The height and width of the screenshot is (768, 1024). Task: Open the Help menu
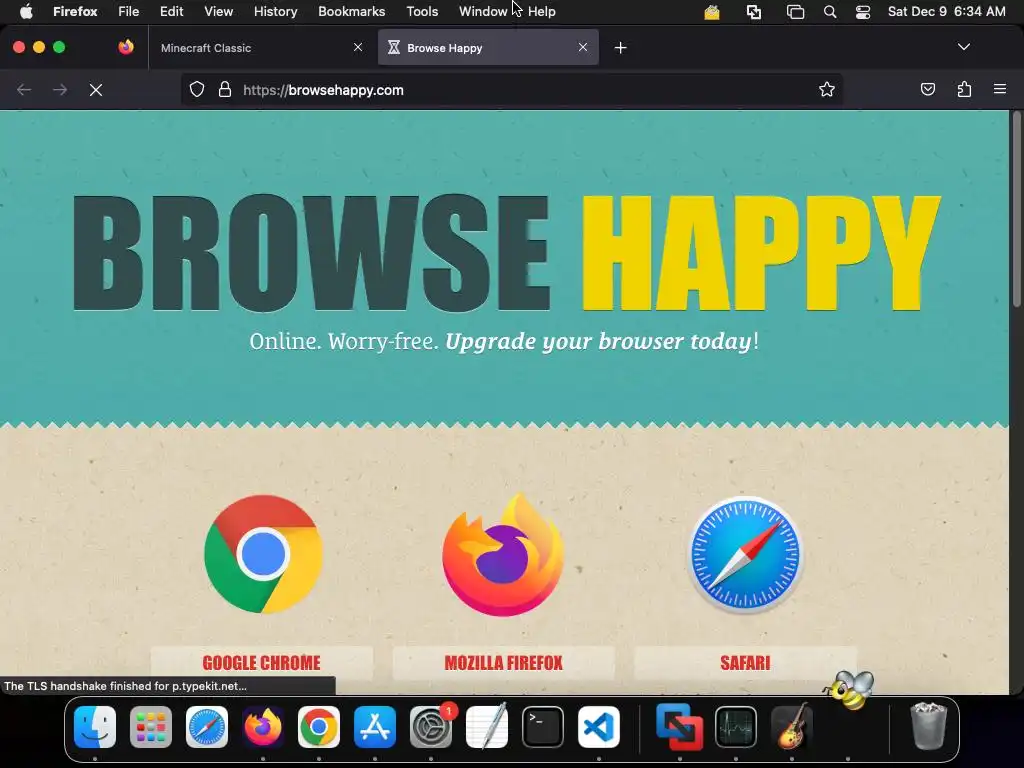pos(541,12)
